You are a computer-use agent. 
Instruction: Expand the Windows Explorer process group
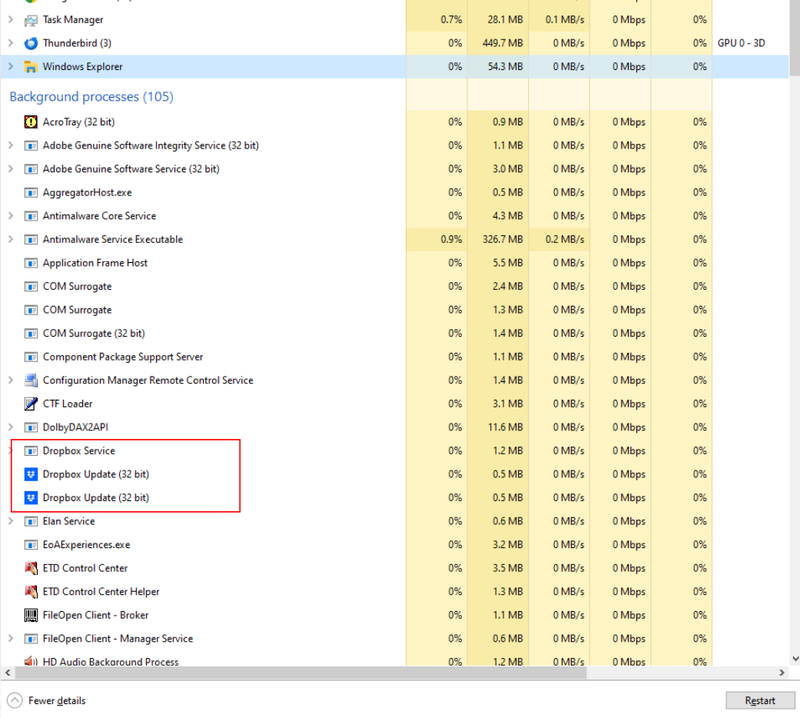coord(11,66)
